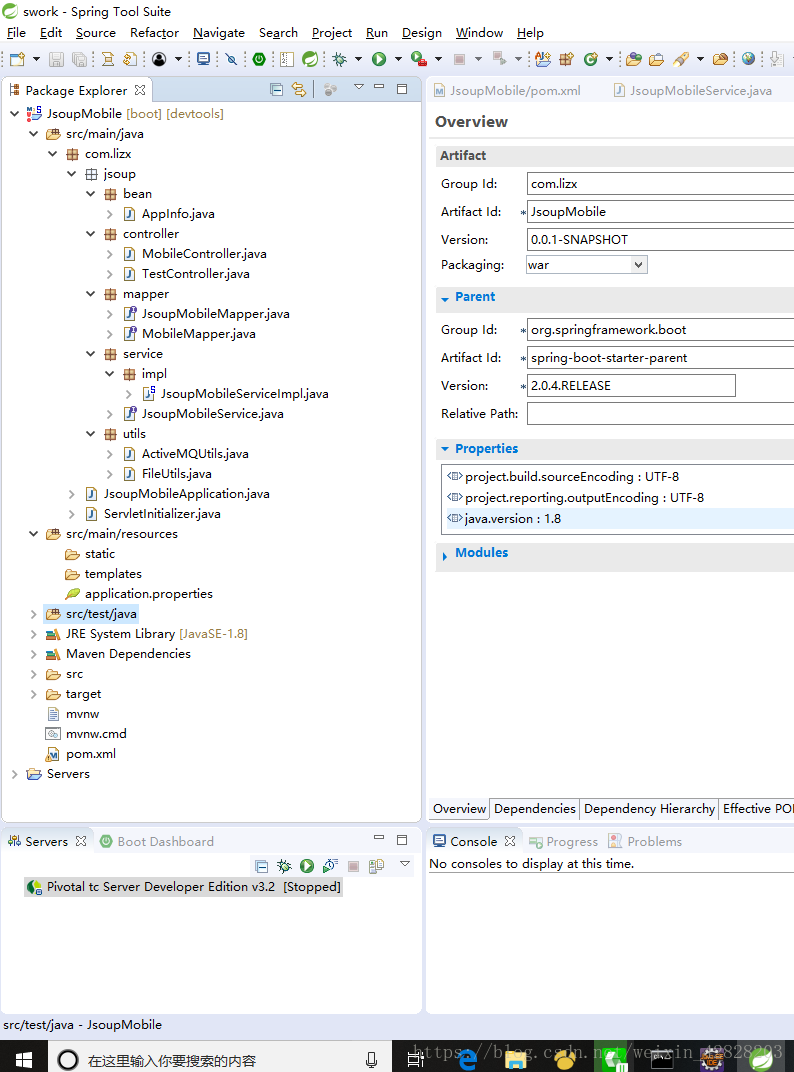Click the Artifact Version field
794x1072 pixels.
point(661,240)
